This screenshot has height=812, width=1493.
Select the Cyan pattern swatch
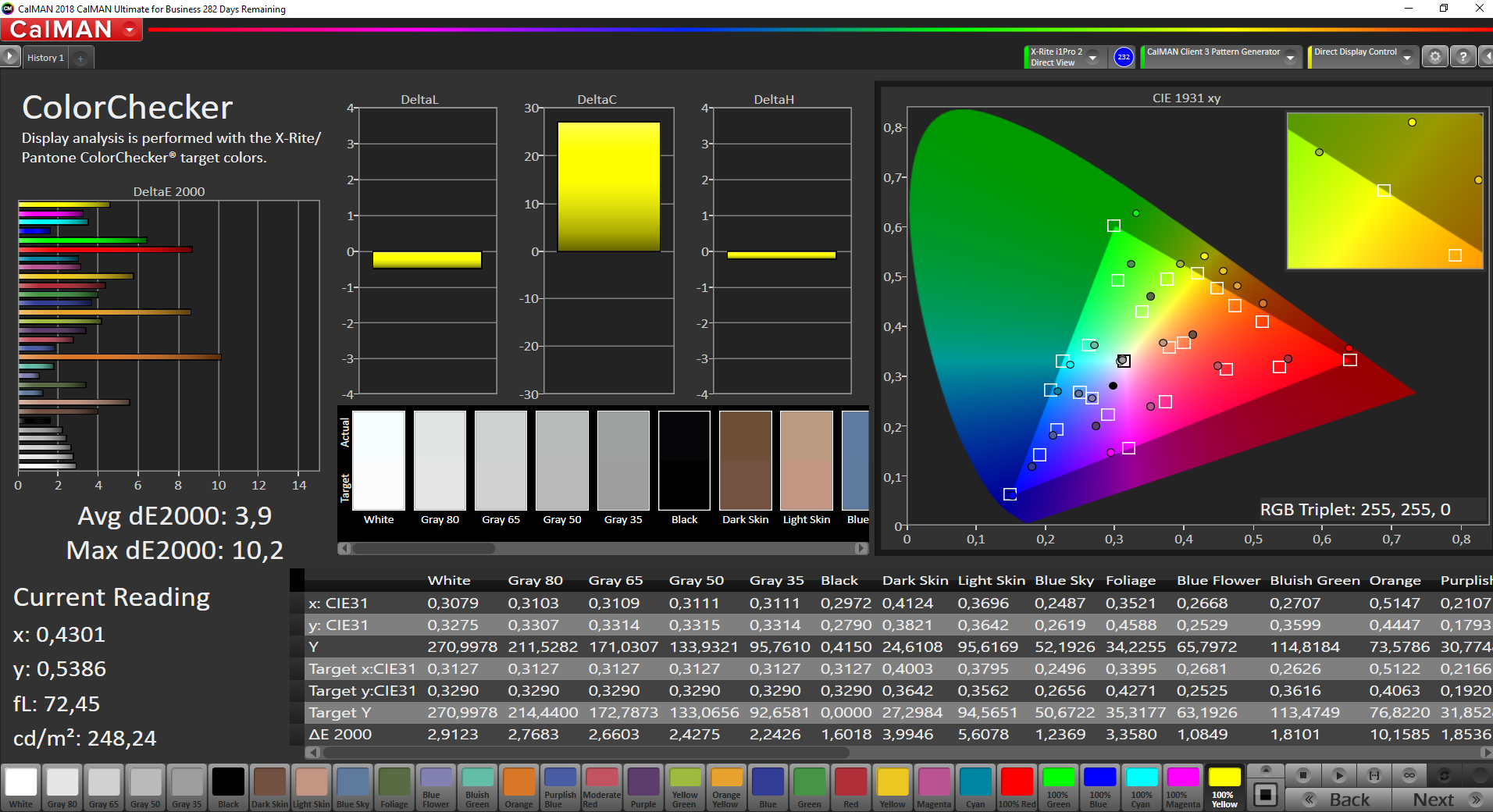(975, 787)
